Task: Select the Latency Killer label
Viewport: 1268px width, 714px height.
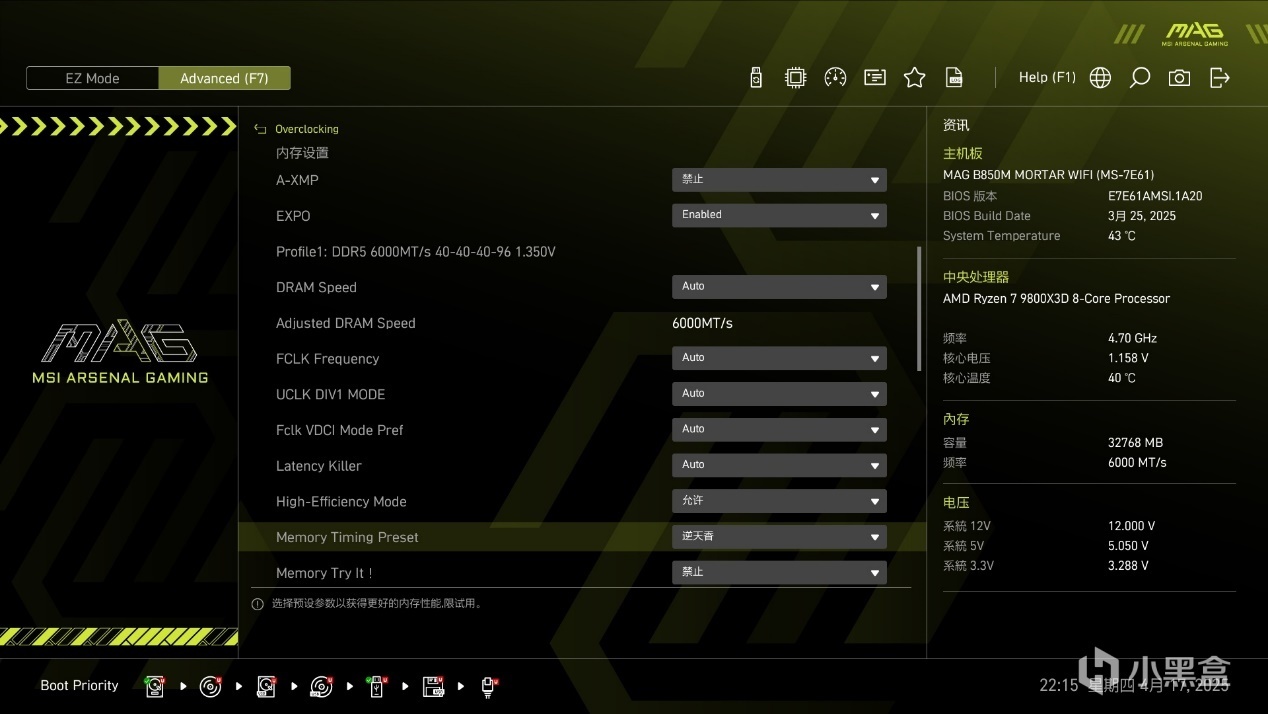Action: tap(319, 466)
